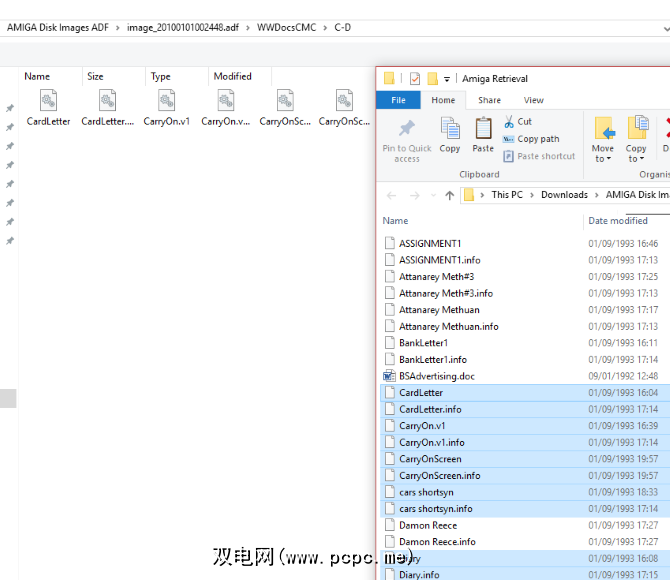Click the Paste clipboard icon
Viewport: 670px width, 580px height.
point(483,128)
